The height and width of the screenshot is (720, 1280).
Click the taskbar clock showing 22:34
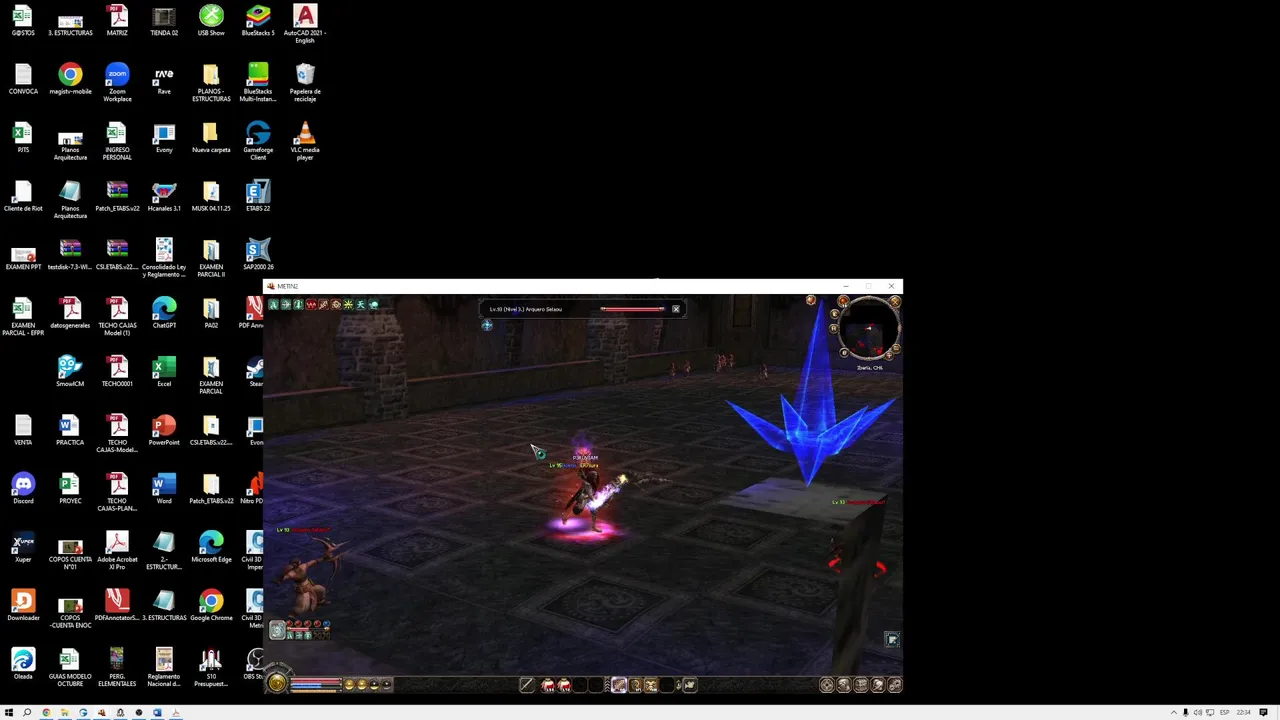[1244, 713]
